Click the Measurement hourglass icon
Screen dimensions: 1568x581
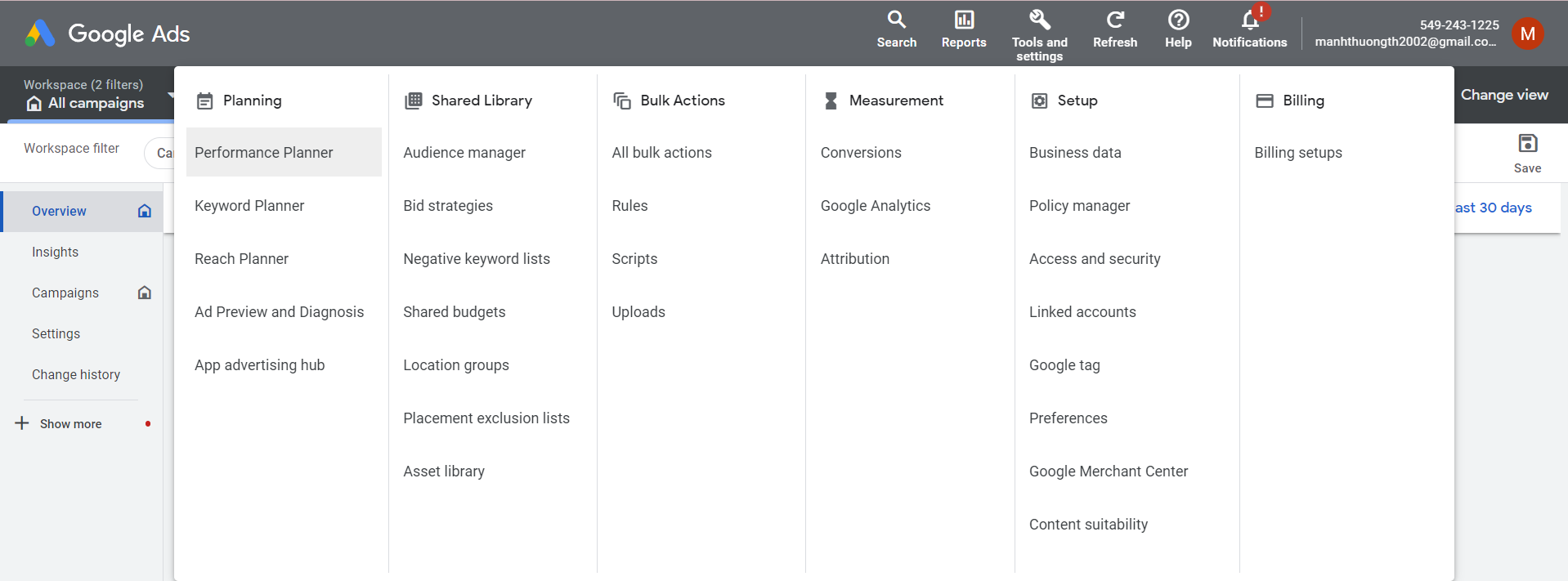pyautogui.click(x=831, y=101)
